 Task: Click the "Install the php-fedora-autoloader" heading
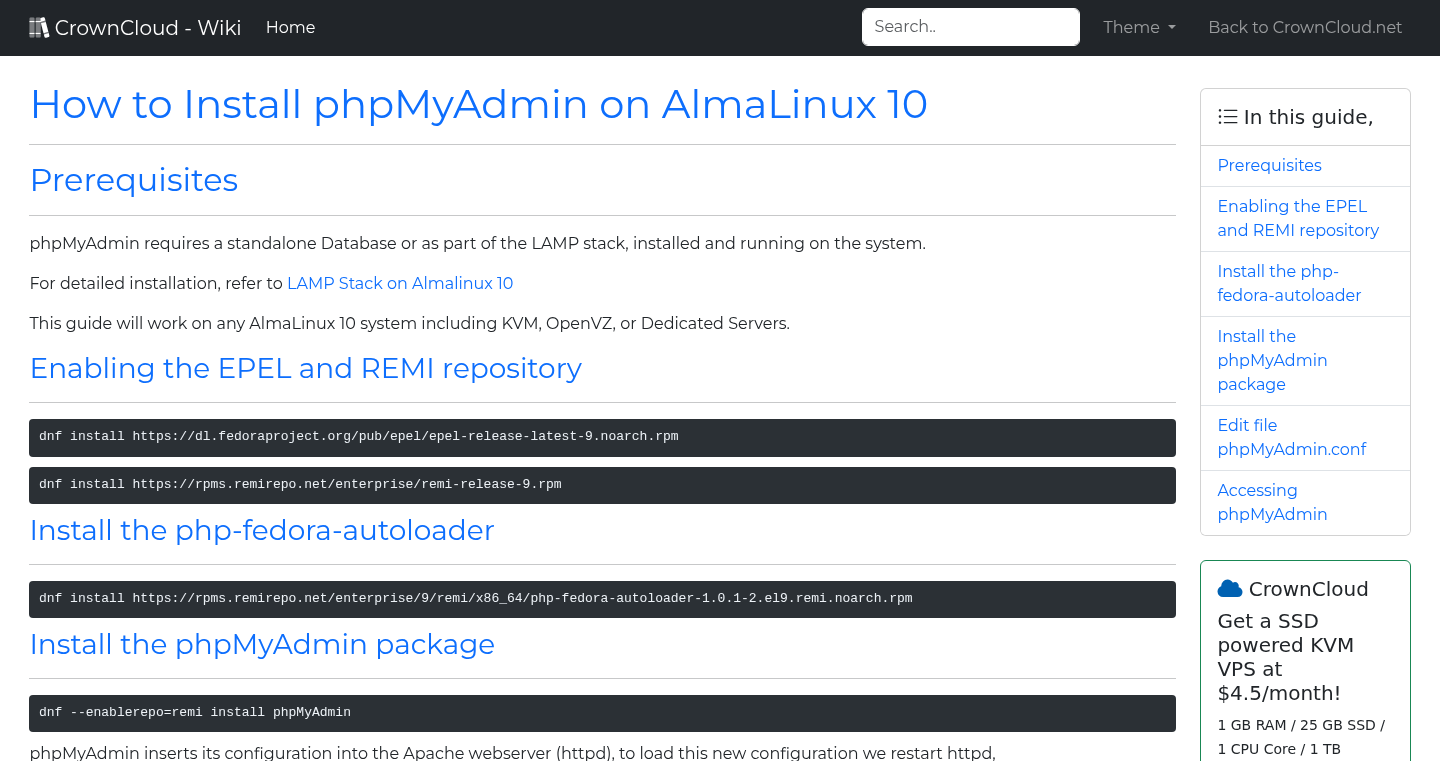click(261, 530)
